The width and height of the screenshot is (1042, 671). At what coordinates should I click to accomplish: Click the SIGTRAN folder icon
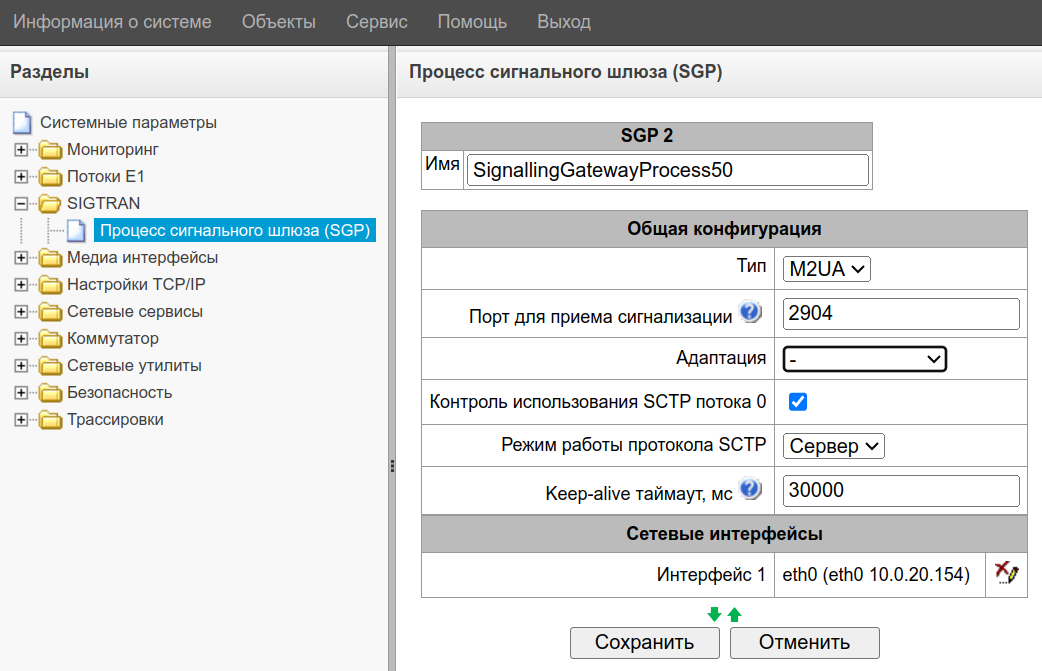point(50,204)
